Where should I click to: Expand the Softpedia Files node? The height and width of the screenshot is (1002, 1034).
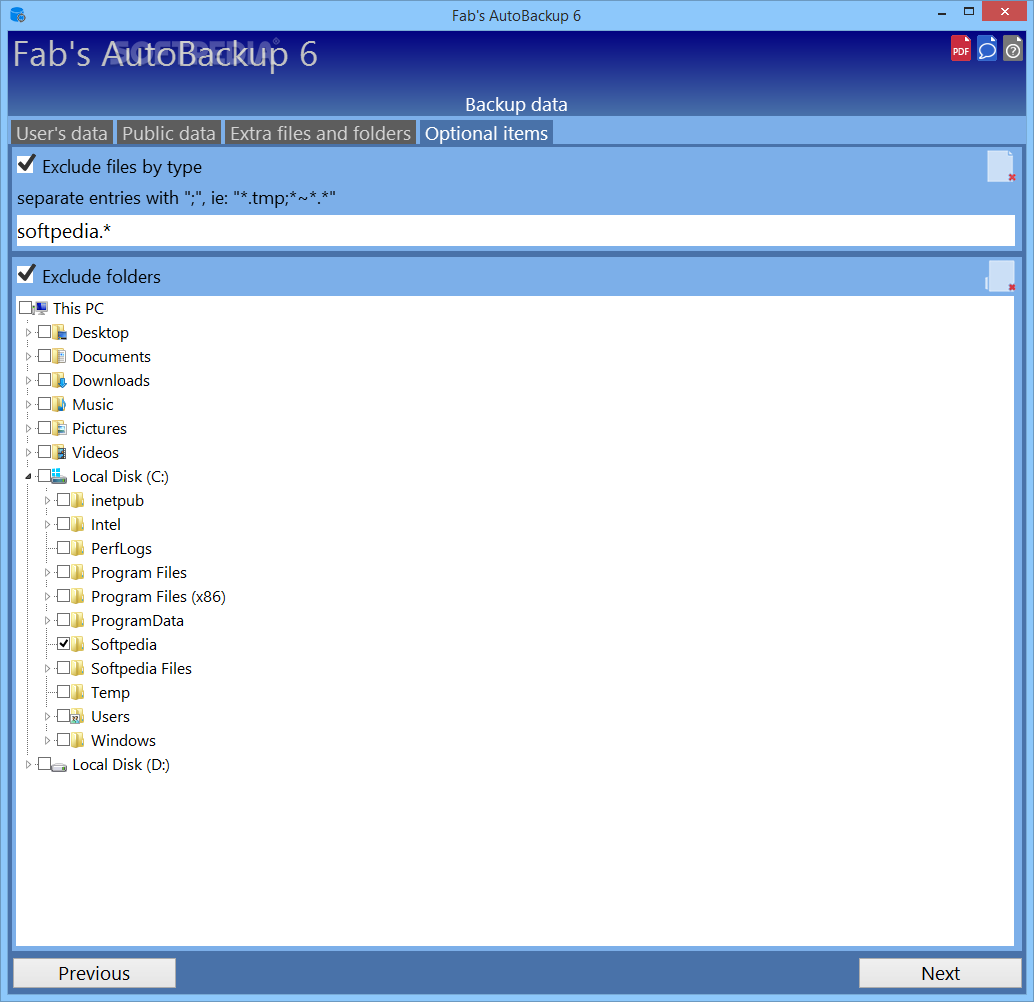click(47, 668)
